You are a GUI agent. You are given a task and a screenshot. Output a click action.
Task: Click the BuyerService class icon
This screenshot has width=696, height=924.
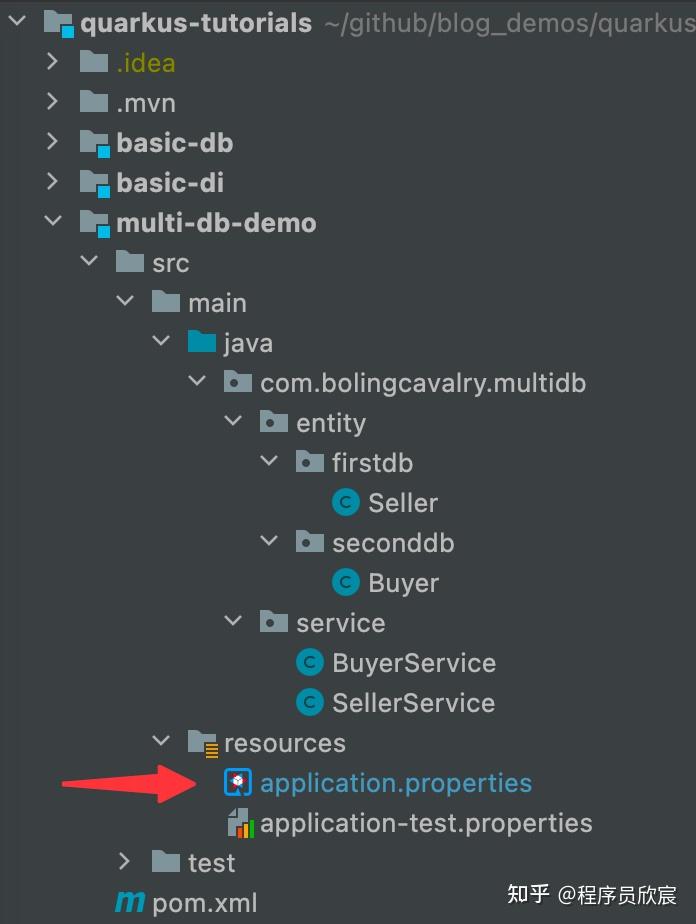310,663
